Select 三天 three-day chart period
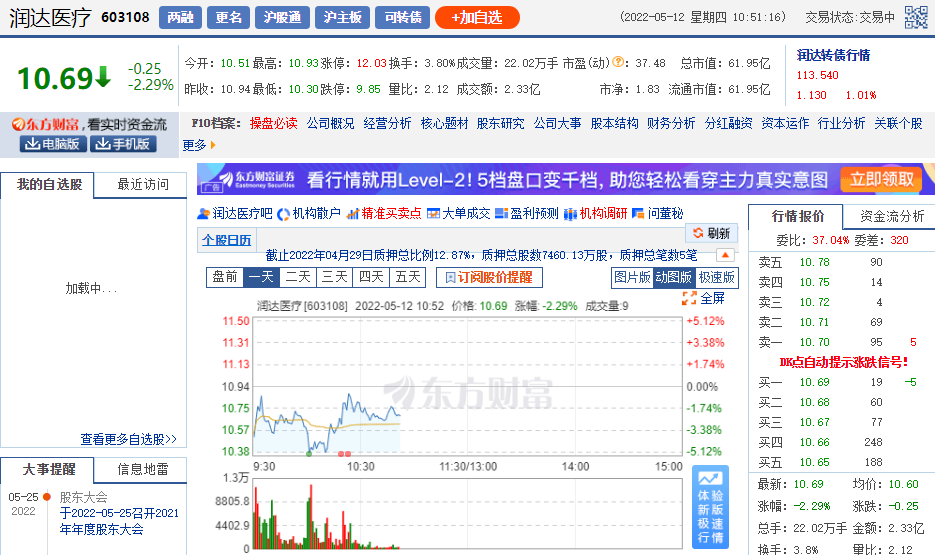 [x=335, y=277]
